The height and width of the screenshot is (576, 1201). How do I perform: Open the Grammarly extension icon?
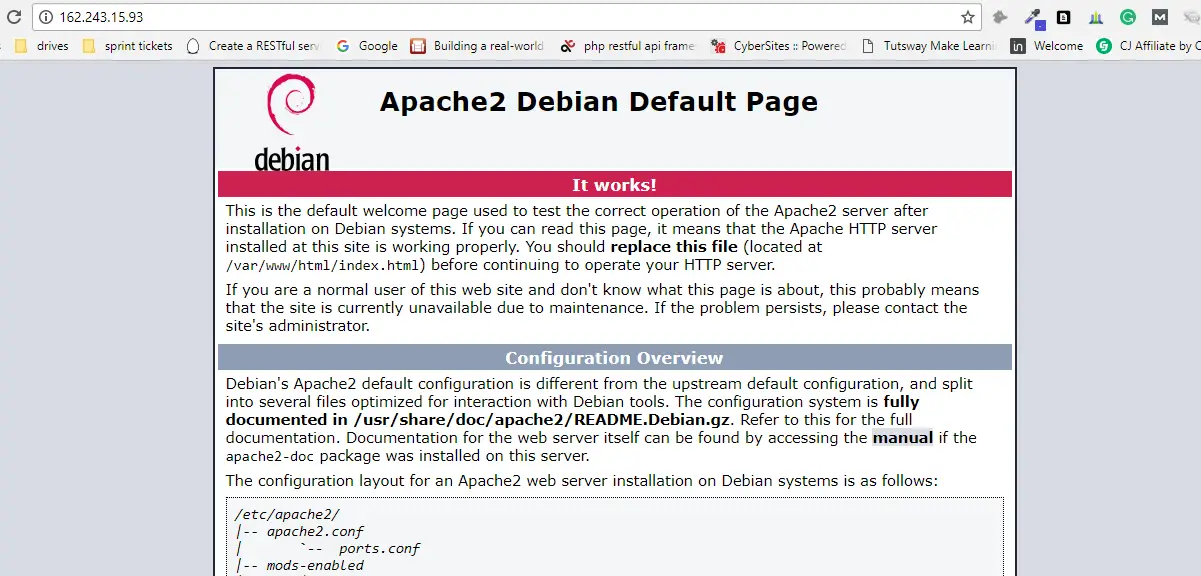click(1127, 17)
